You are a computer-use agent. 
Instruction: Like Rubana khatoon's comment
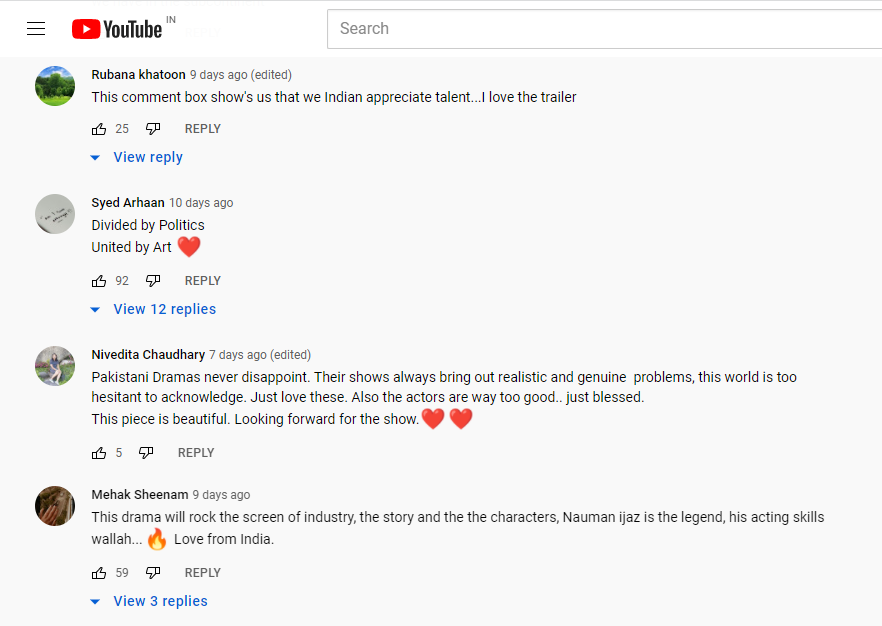(99, 129)
